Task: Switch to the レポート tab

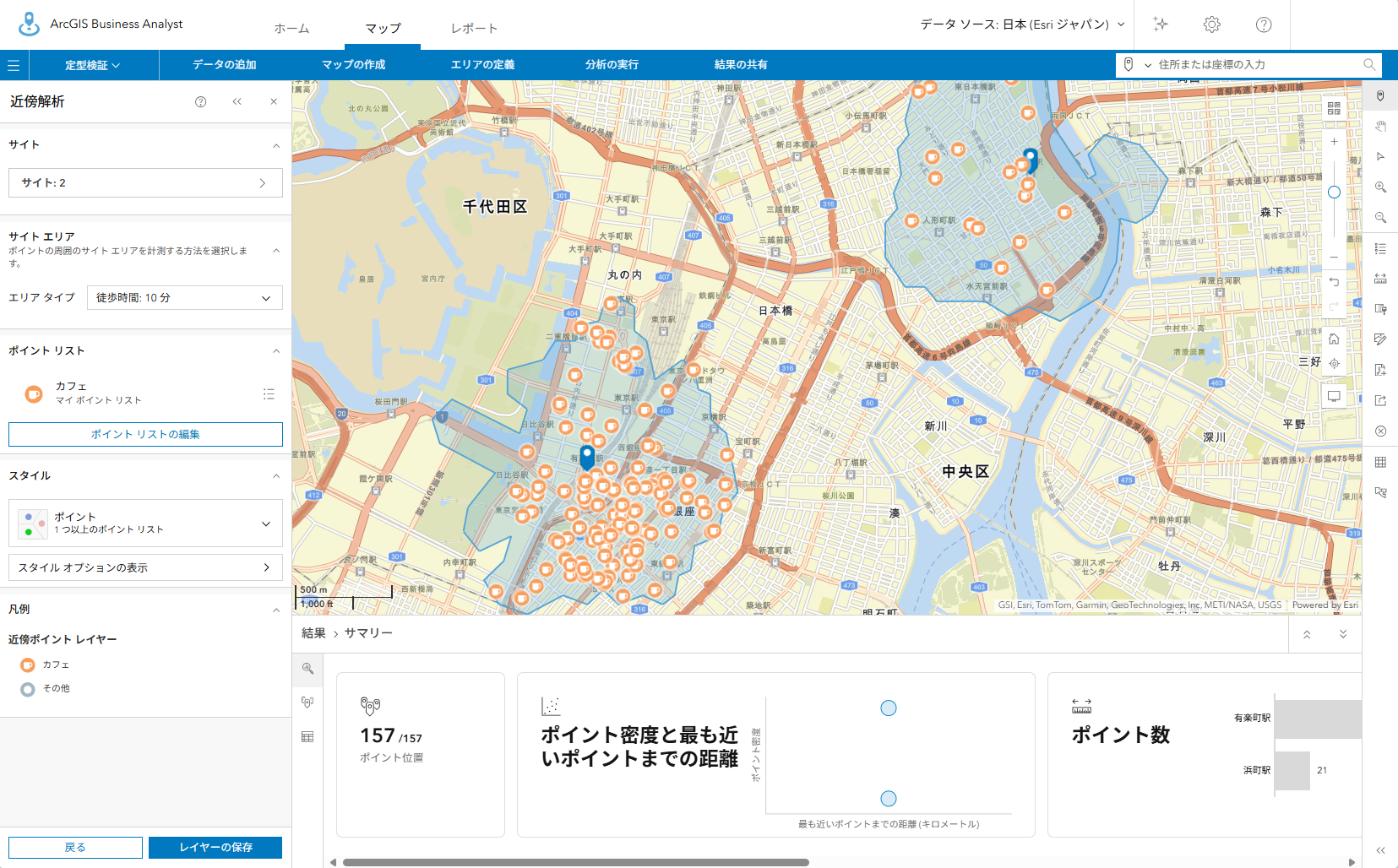Action: point(474,29)
